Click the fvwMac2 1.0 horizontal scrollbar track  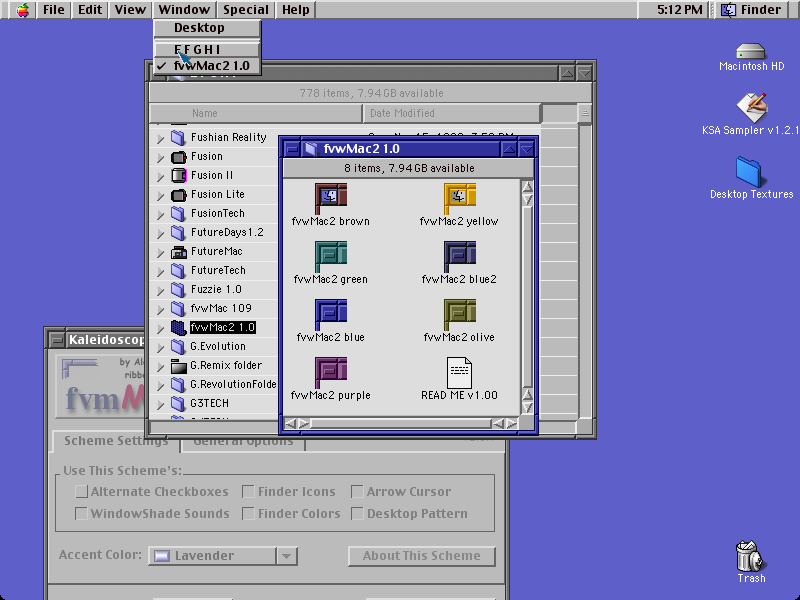pyautogui.click(x=401, y=423)
